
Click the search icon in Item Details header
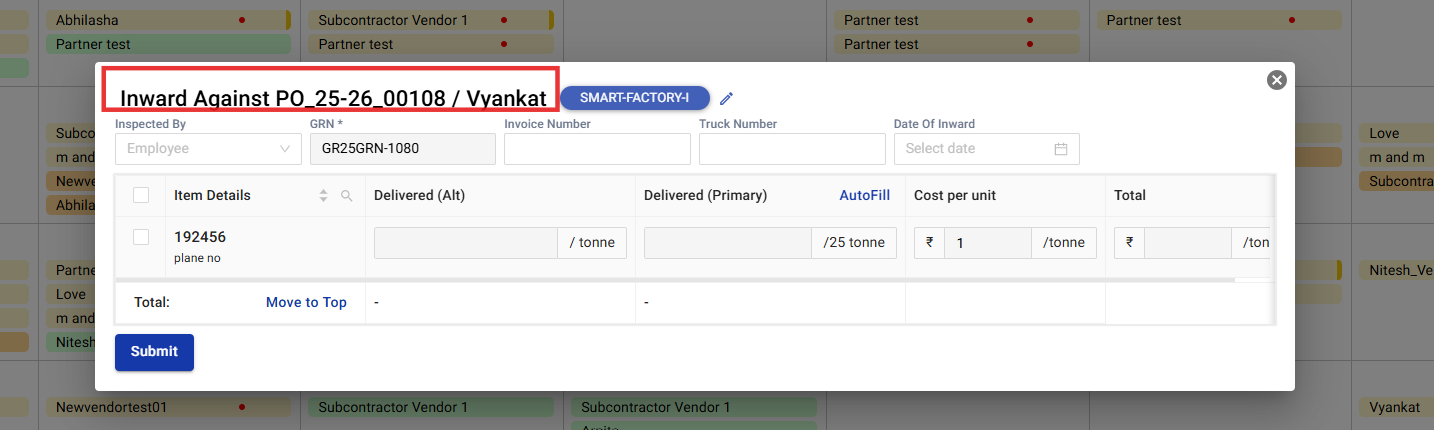tap(347, 196)
